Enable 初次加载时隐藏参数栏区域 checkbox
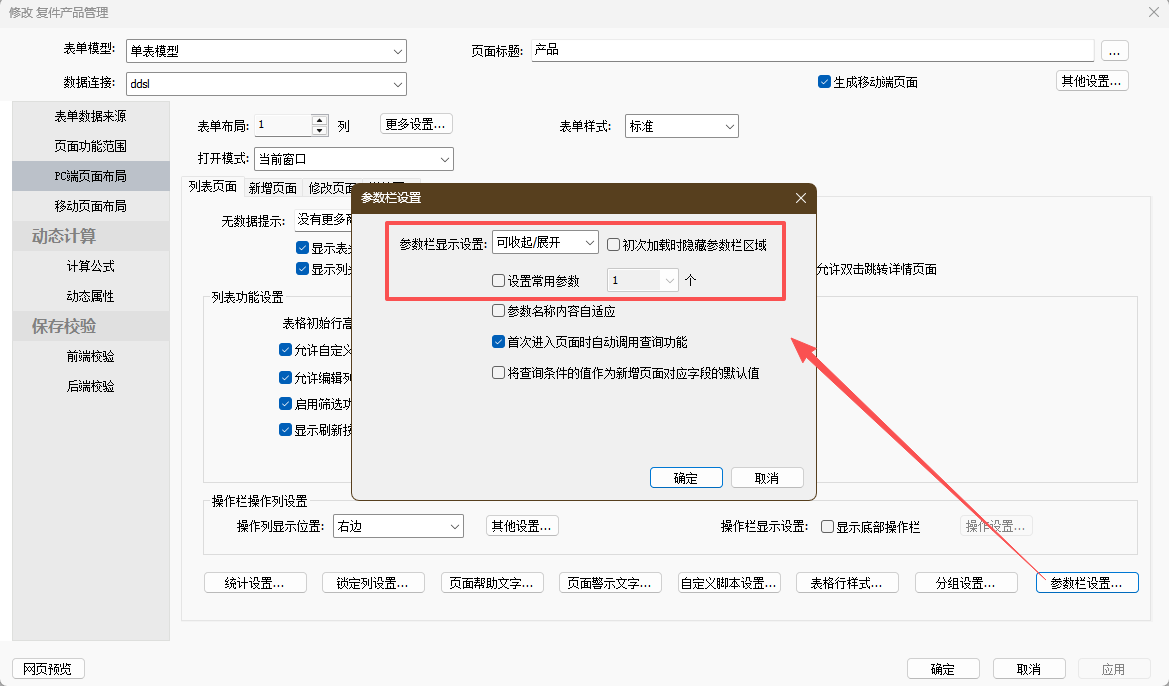This screenshot has height=686, width=1169. pyautogui.click(x=613, y=245)
